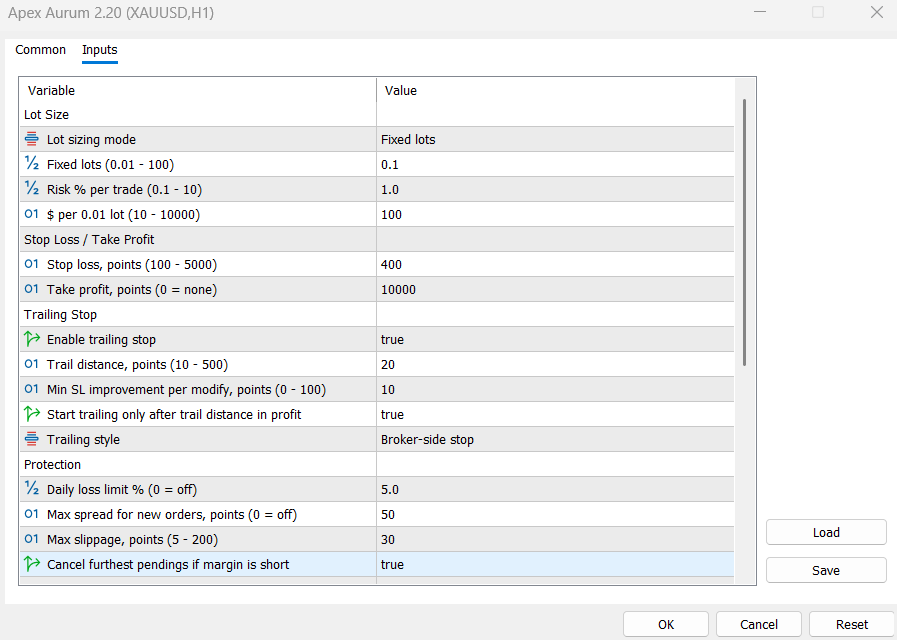Edit the Daily loss limit value 5.0
This screenshot has height=640, width=897.
pyautogui.click(x=555, y=490)
